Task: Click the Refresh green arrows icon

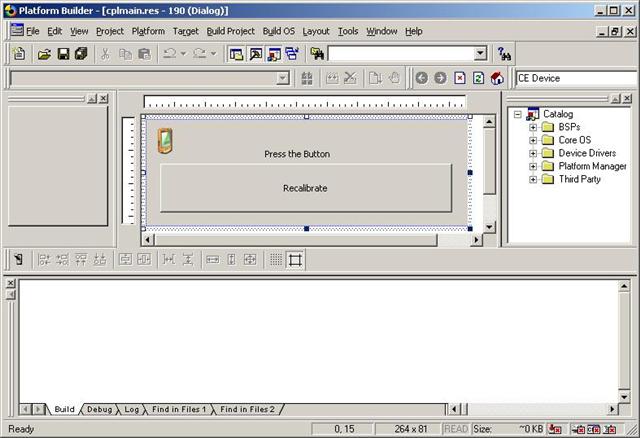Action: click(478, 78)
